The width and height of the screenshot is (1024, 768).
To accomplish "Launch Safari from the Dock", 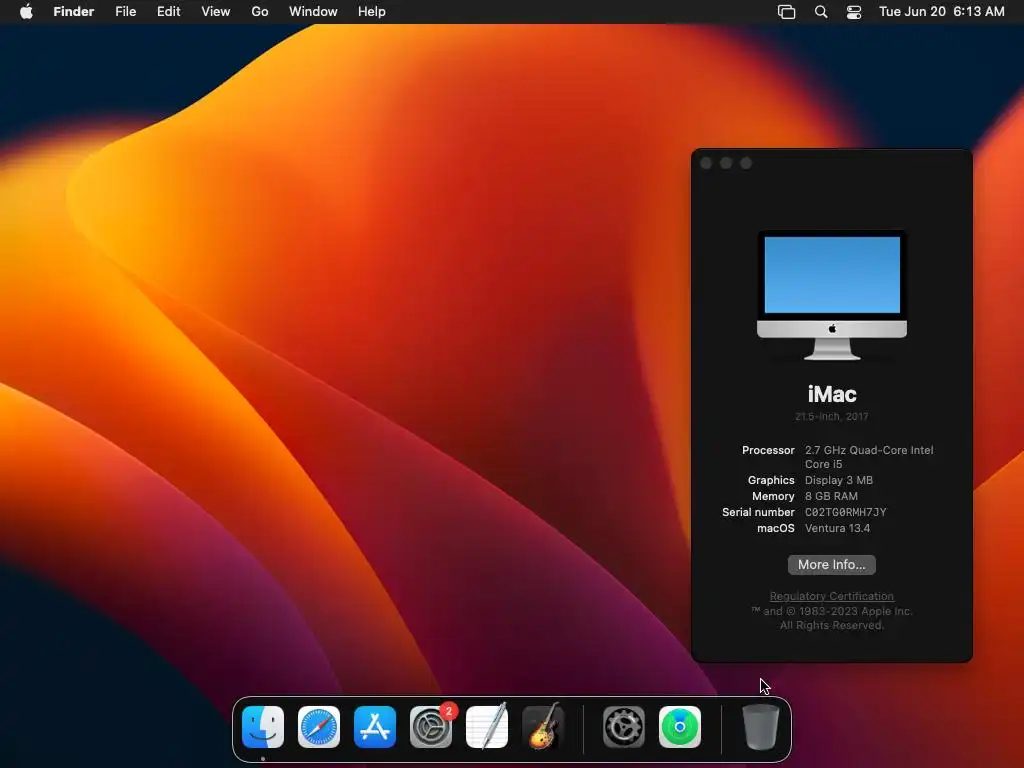I will pyautogui.click(x=319, y=727).
